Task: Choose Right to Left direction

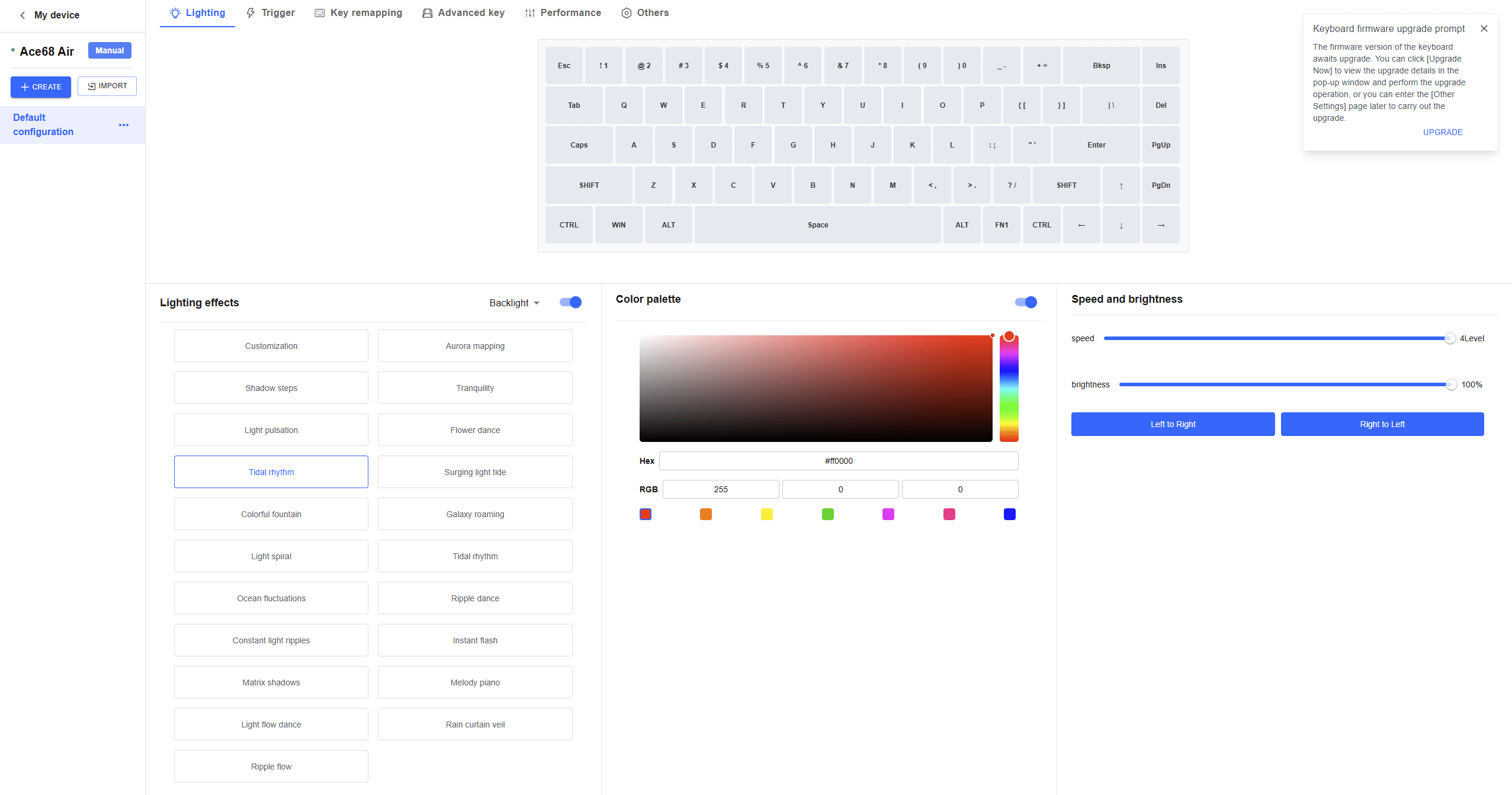Action: 1382,424
